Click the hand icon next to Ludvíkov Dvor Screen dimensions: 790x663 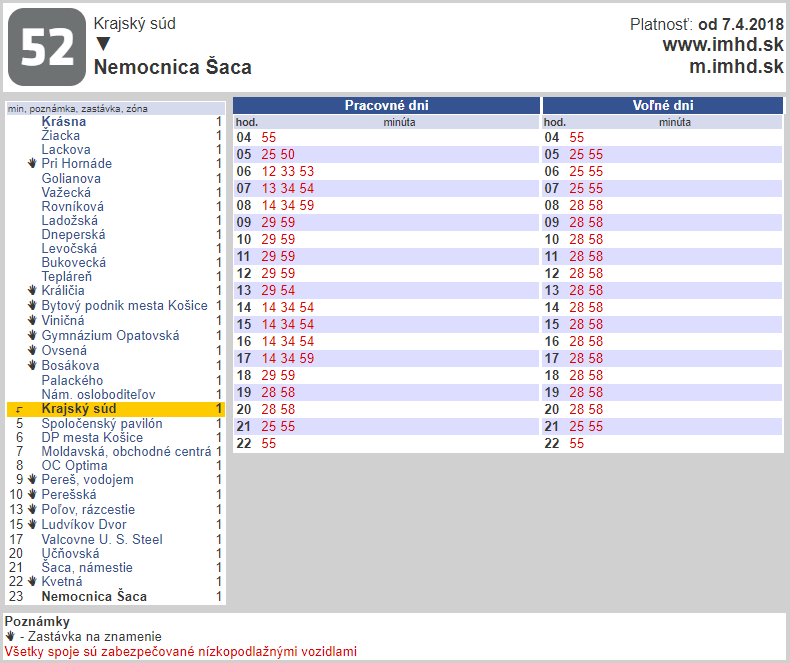pos(32,524)
